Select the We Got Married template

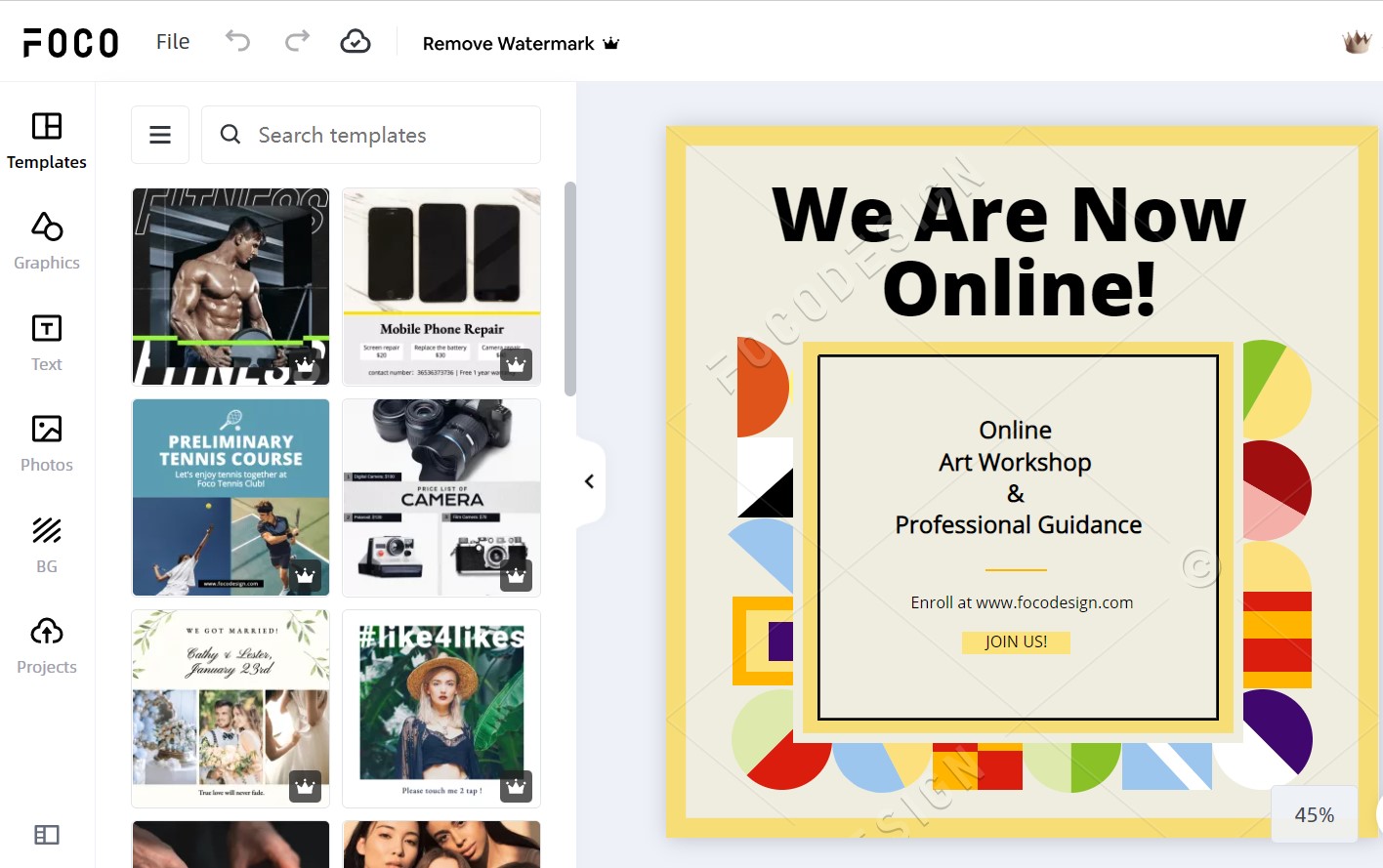tap(230, 709)
